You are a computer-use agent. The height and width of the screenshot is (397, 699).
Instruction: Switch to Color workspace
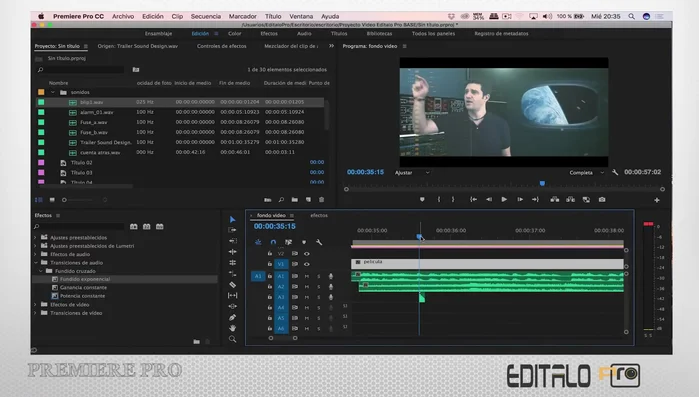[234, 33]
